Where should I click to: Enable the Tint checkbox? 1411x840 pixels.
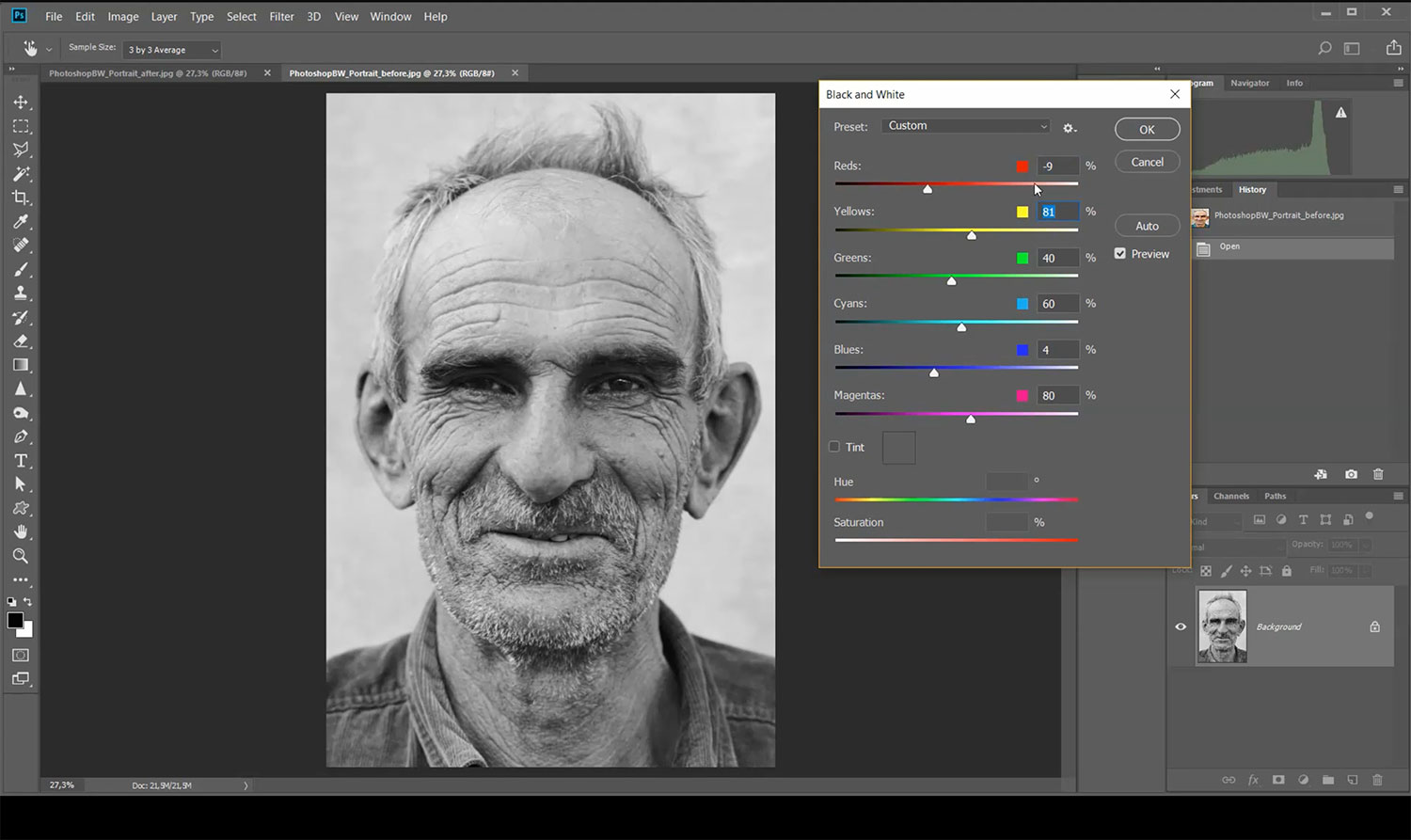point(834,447)
